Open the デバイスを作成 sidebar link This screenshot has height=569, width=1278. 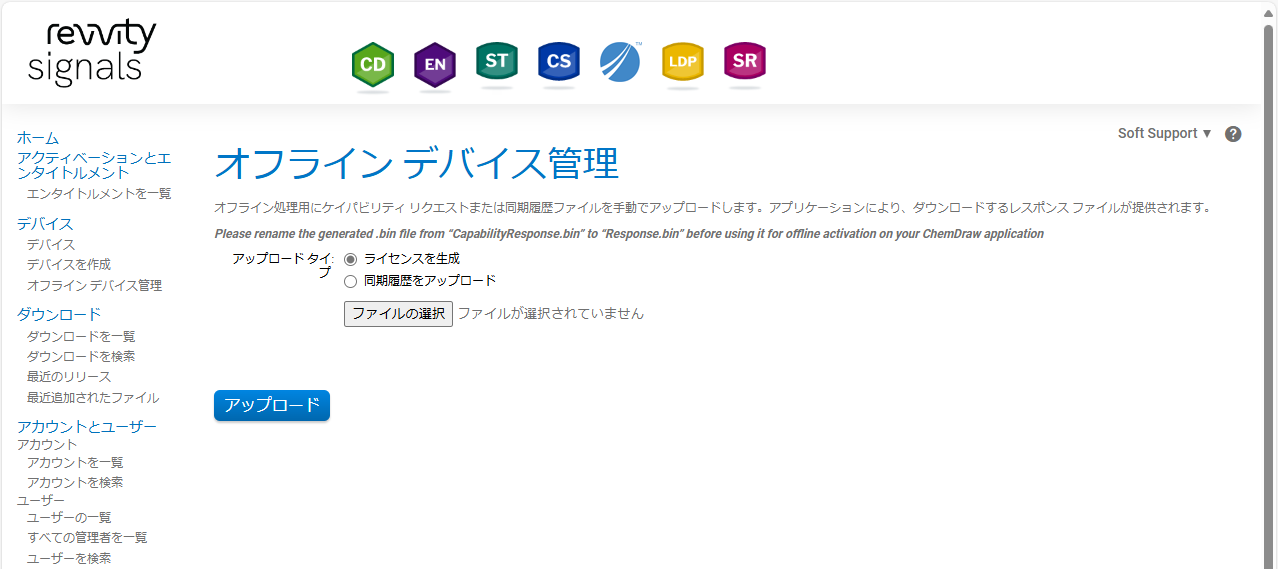69,265
